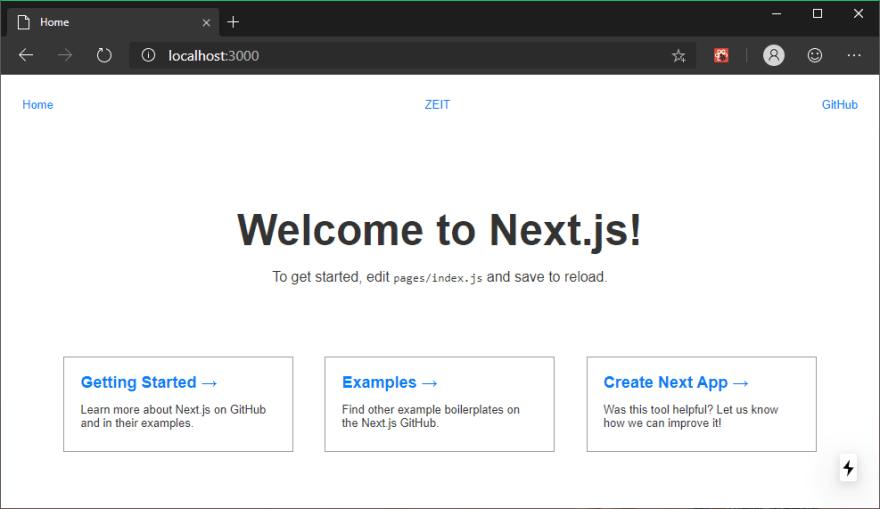Open the Examples card

click(439, 404)
